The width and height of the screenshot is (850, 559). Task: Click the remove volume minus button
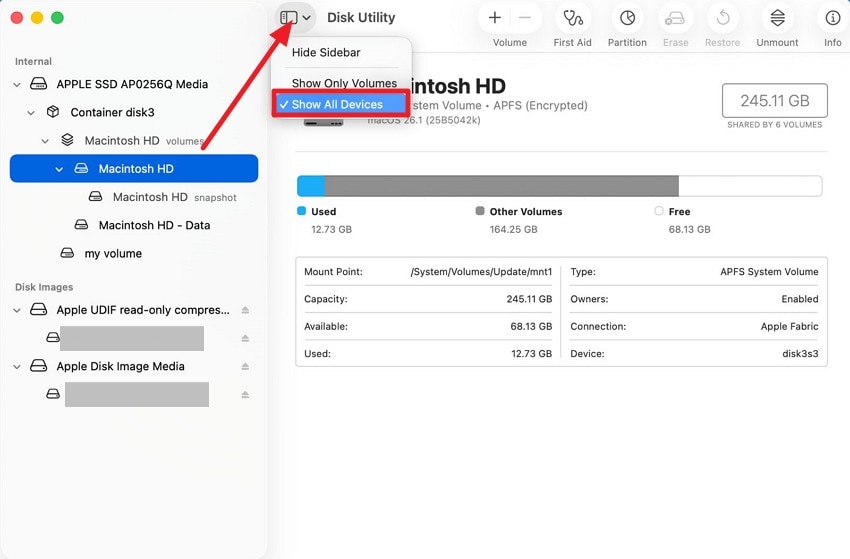[x=524, y=18]
